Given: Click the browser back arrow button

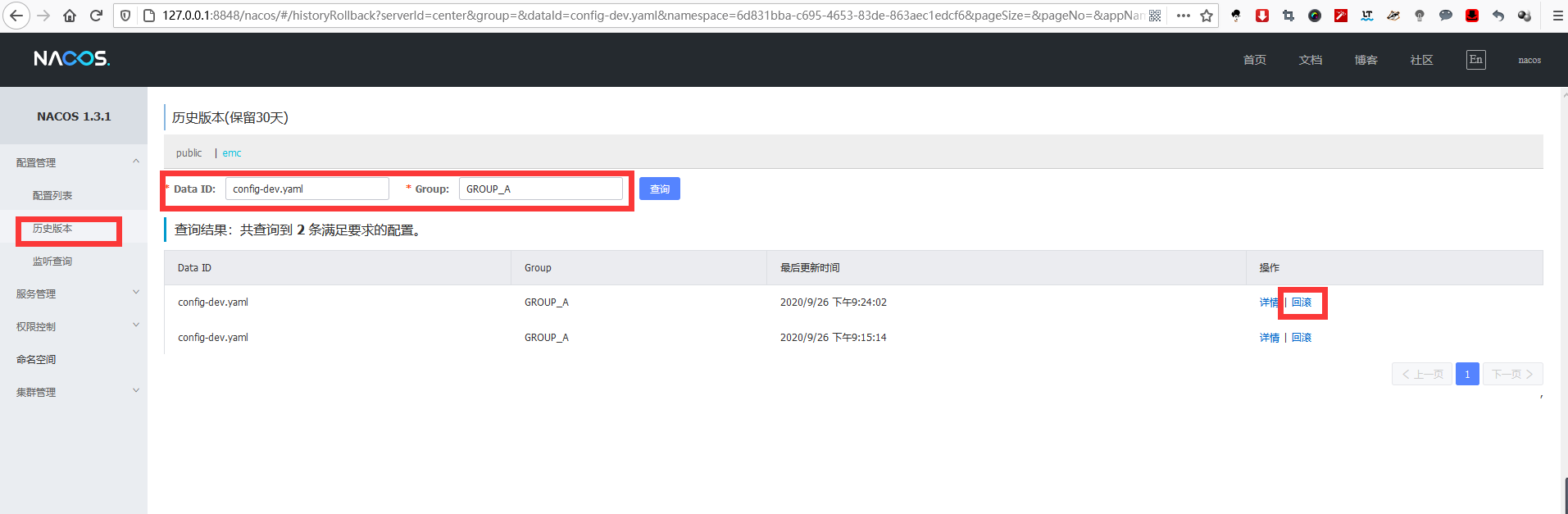Looking at the screenshot, I should point(17,16).
